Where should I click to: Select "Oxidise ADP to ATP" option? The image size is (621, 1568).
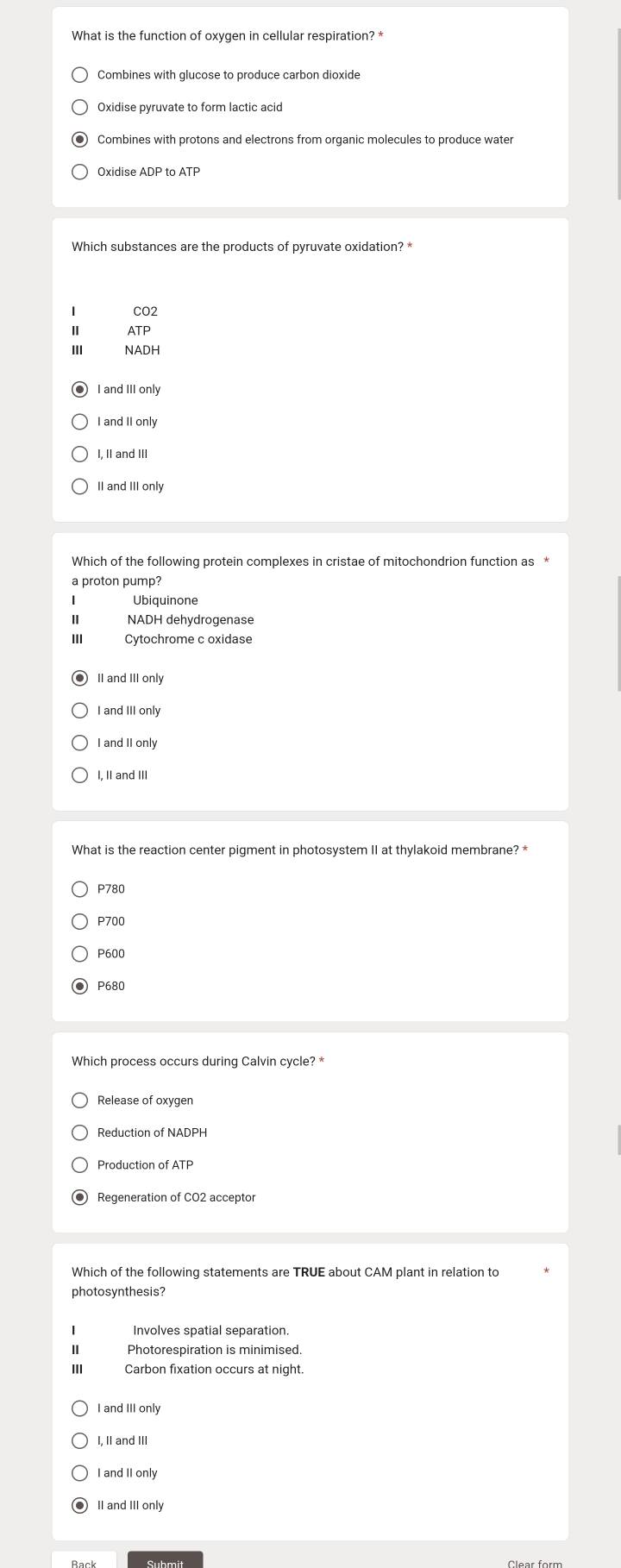[x=79, y=172]
